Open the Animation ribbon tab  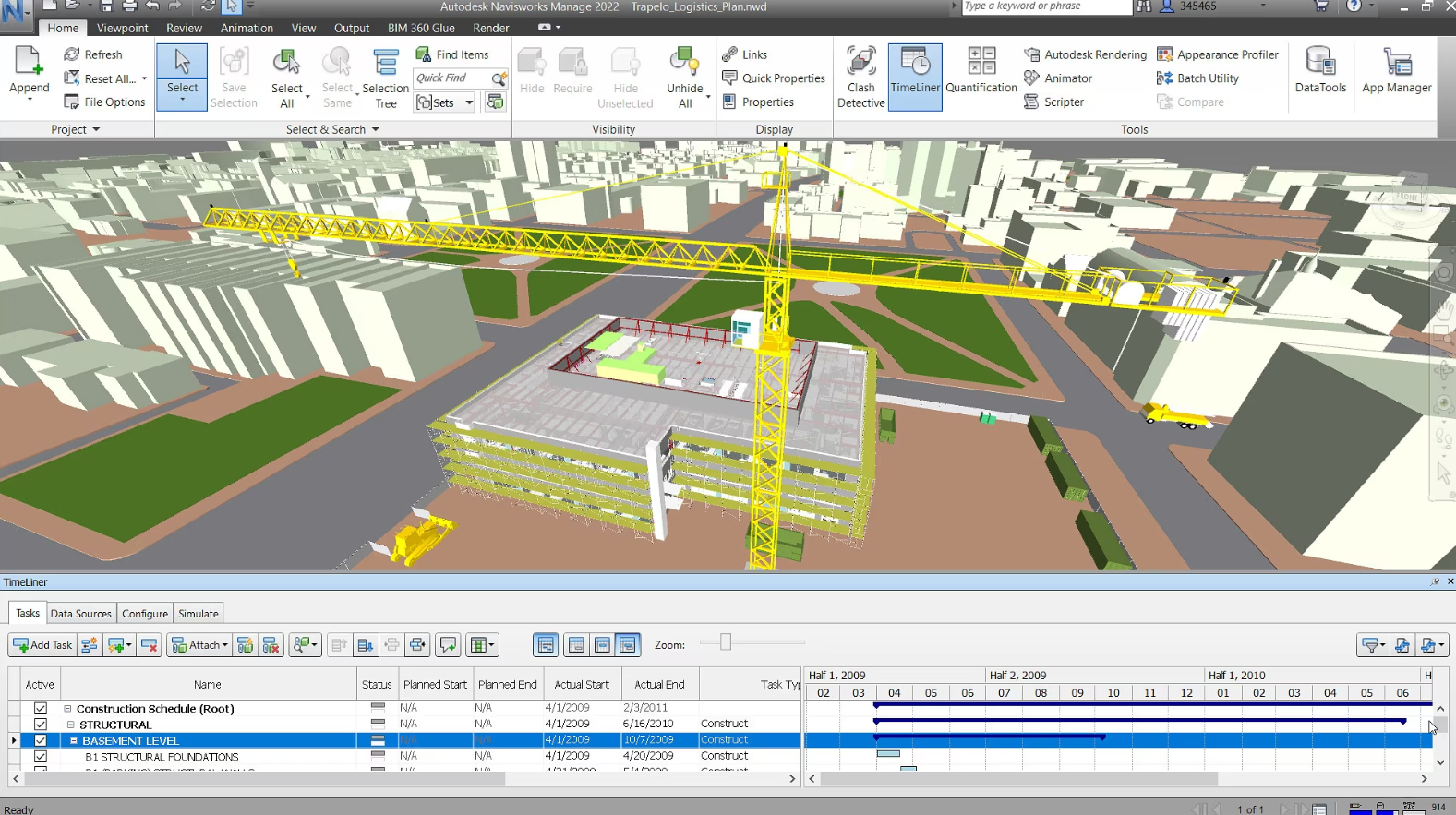pos(247,28)
